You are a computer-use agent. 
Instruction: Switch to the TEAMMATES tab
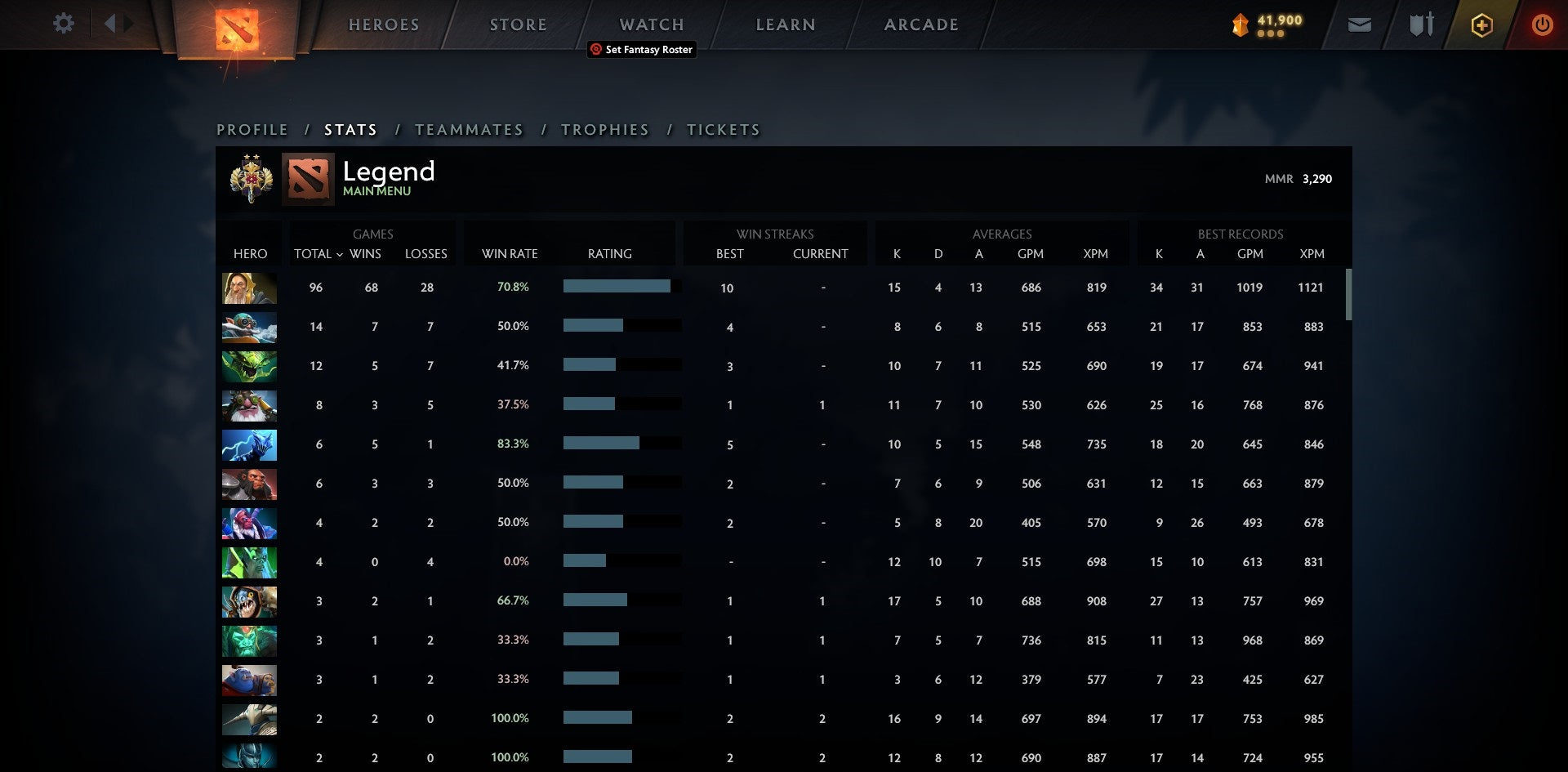click(470, 129)
